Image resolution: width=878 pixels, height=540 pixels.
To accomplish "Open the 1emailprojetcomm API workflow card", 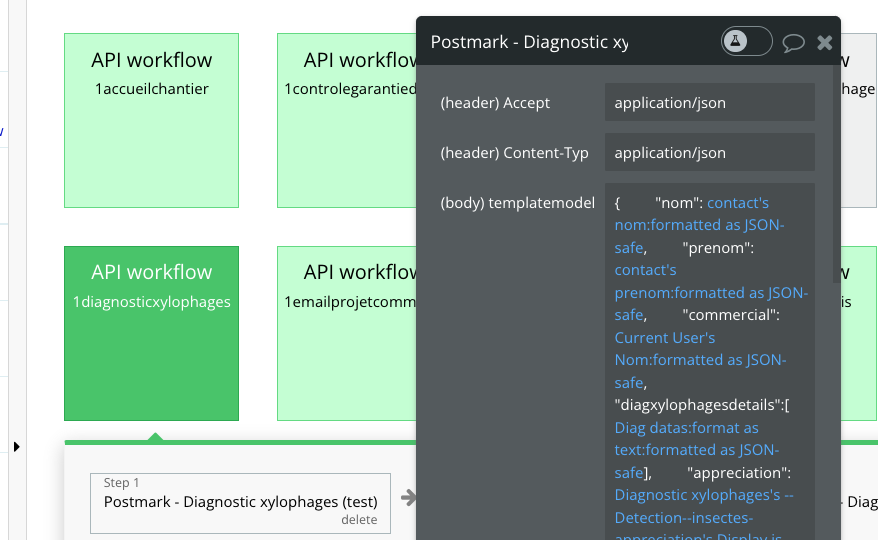I will coord(347,333).
